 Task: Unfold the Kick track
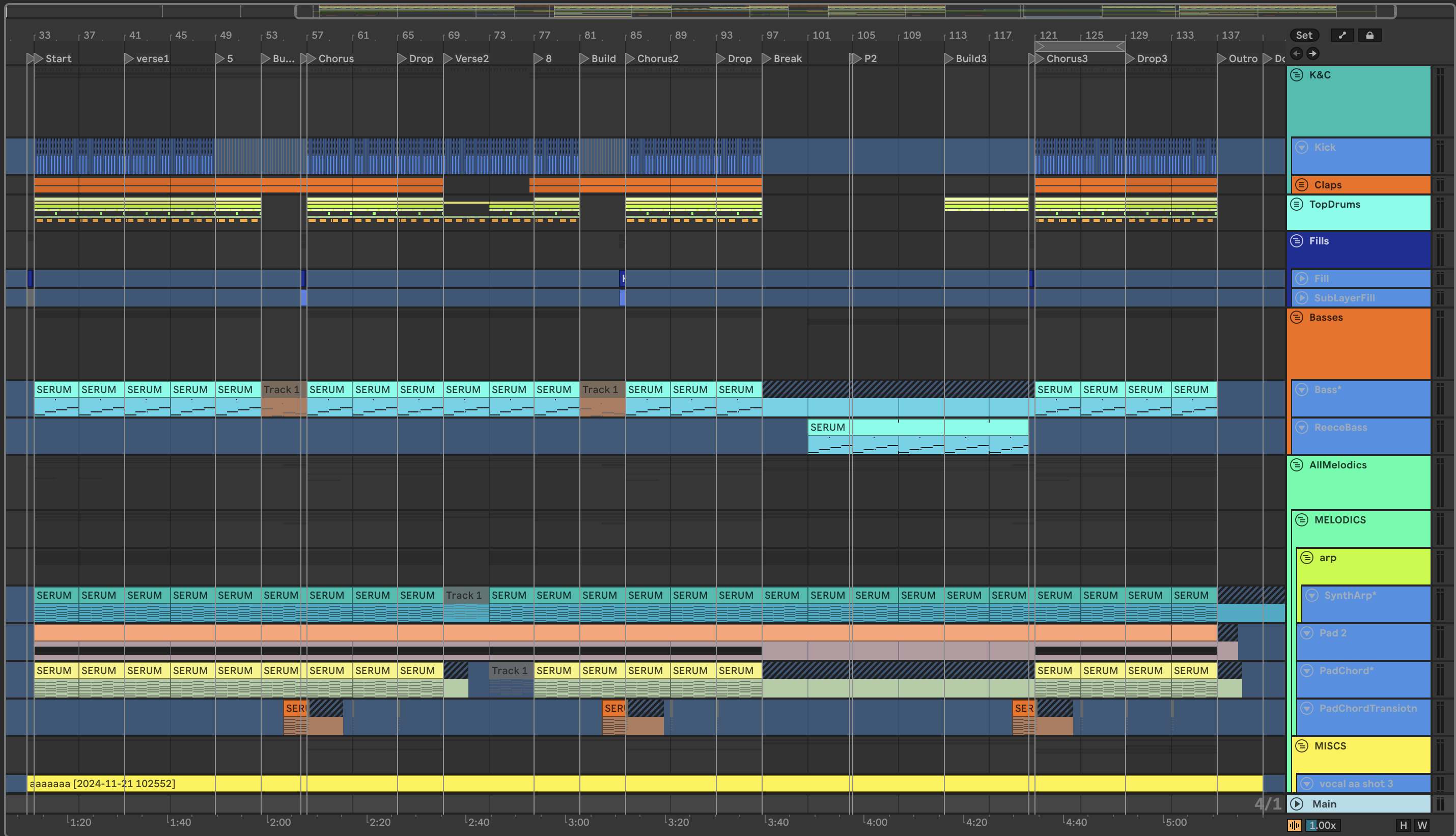pos(1302,147)
